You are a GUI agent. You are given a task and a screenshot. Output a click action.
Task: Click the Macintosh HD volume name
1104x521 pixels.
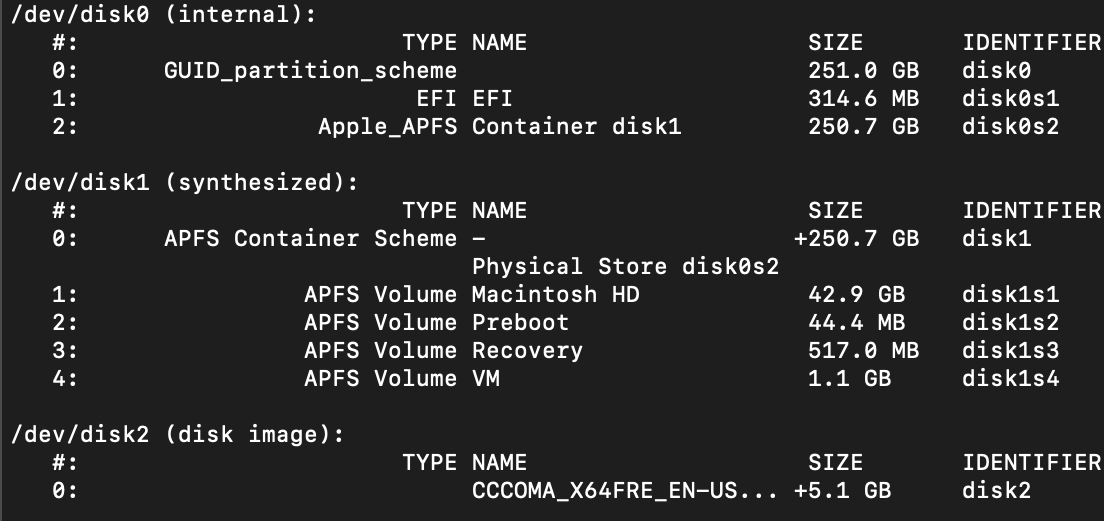(x=555, y=295)
